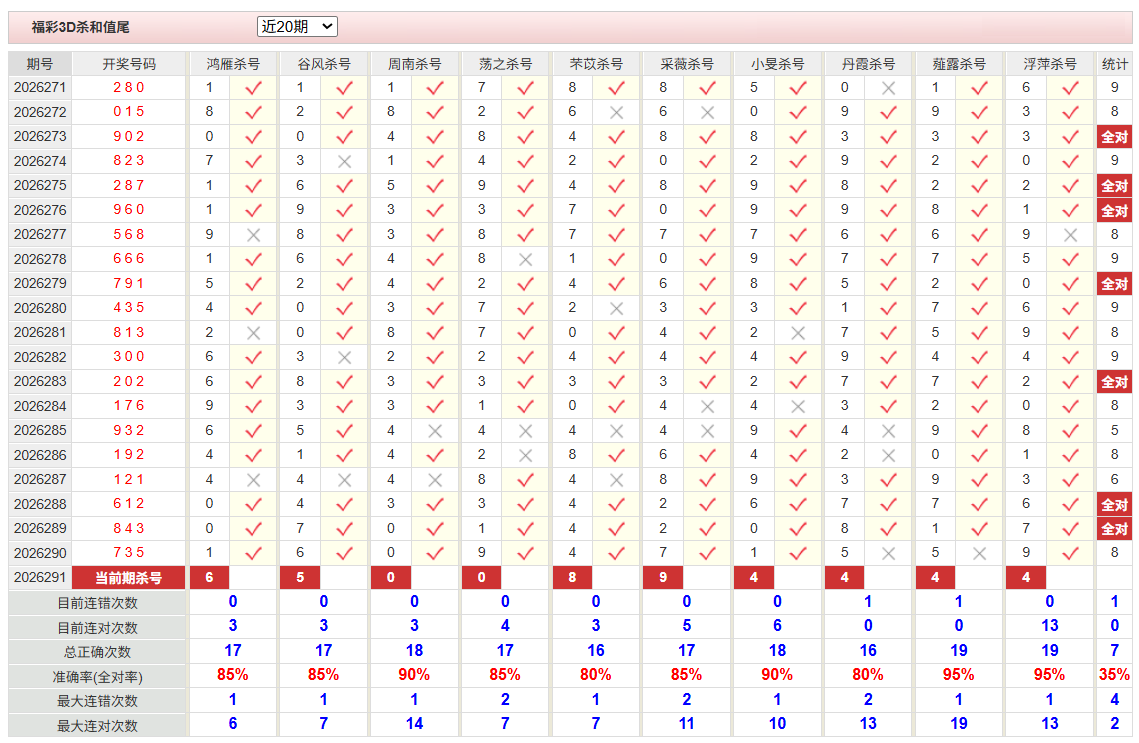The width and height of the screenshot is (1139, 743).
Task: Click the 总正确次数 row label
Action: click(x=97, y=652)
